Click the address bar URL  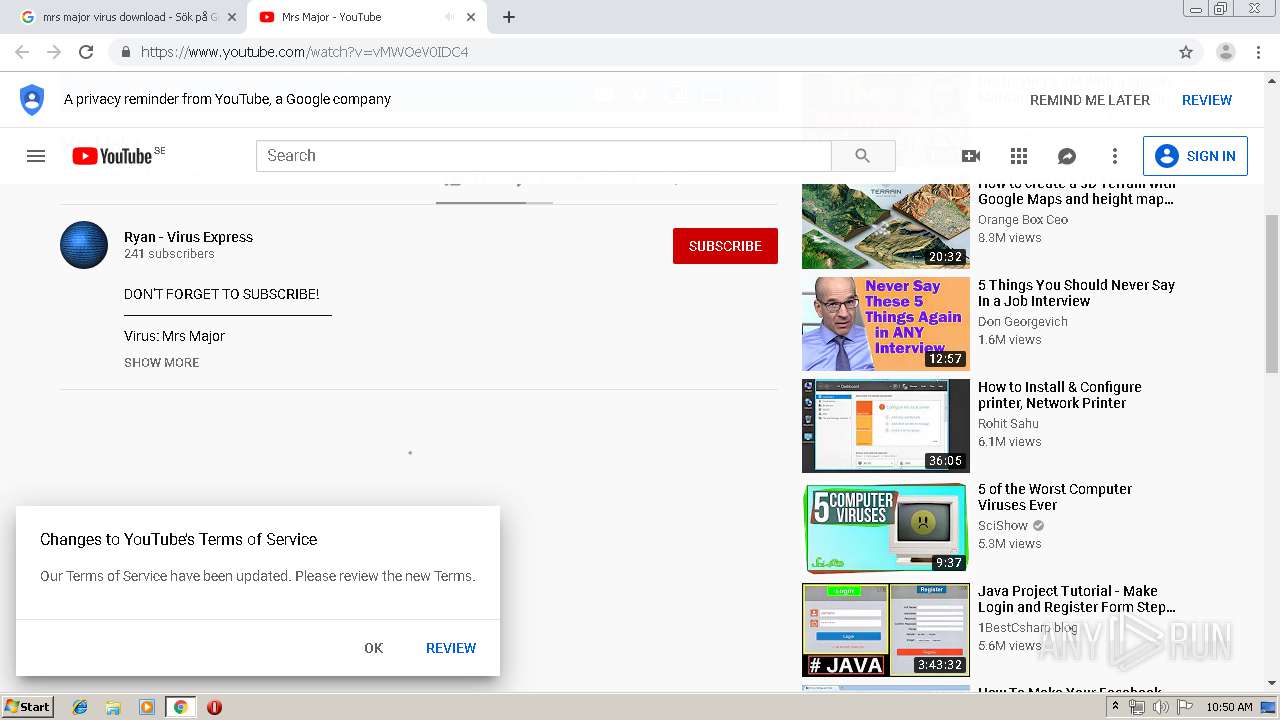(305, 52)
